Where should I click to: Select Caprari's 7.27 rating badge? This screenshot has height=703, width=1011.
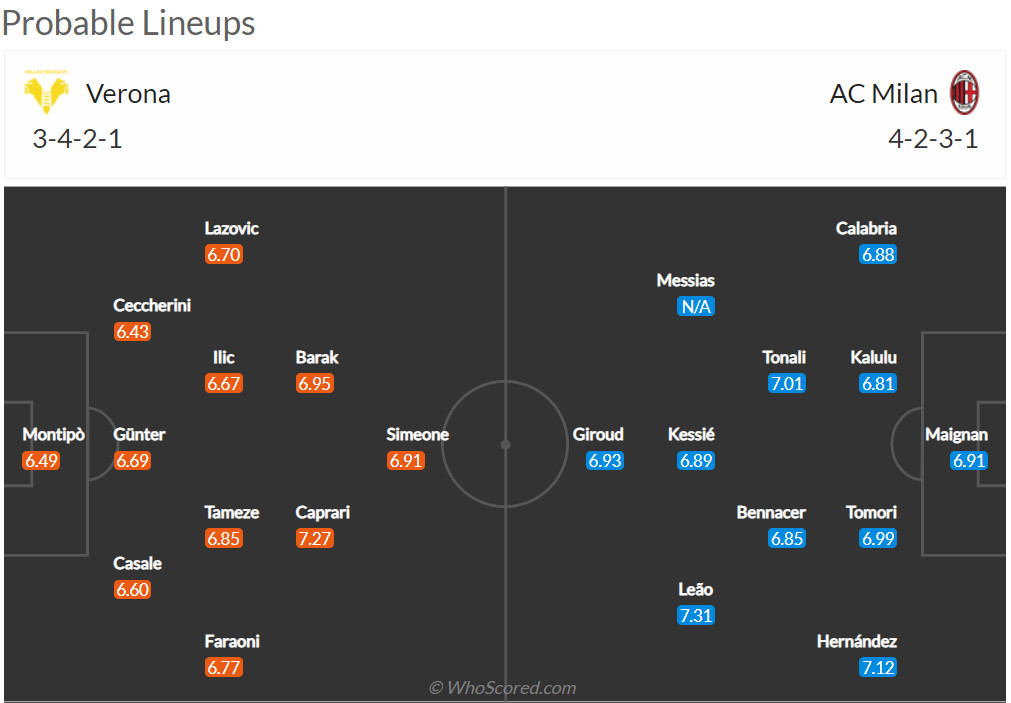[315, 538]
